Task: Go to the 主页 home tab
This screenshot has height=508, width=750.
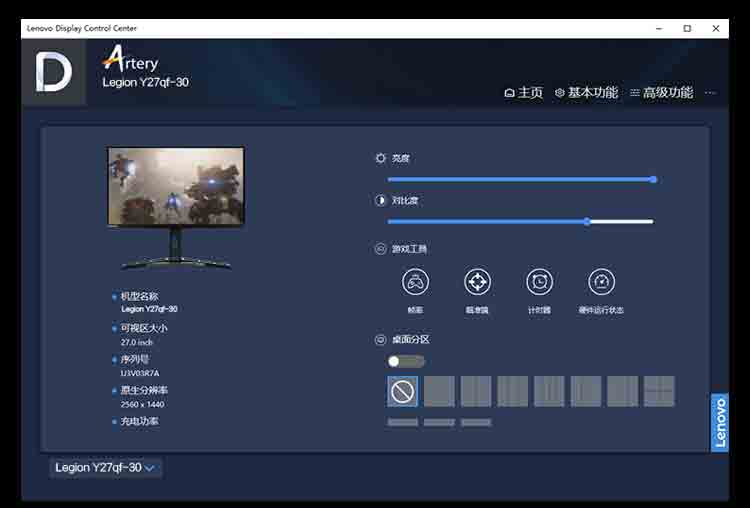Action: (x=524, y=93)
